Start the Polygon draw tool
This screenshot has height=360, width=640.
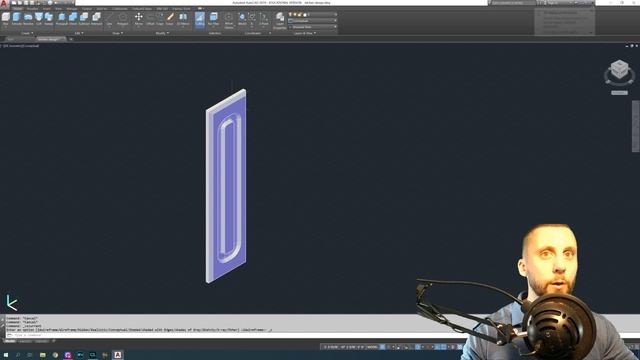tap(122, 18)
